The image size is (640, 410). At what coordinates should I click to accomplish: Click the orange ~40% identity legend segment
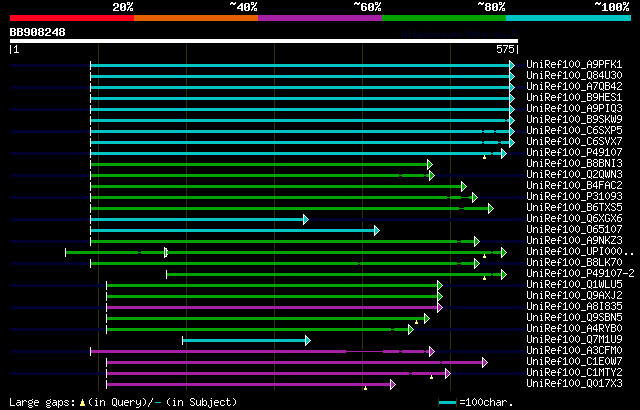tap(196, 18)
